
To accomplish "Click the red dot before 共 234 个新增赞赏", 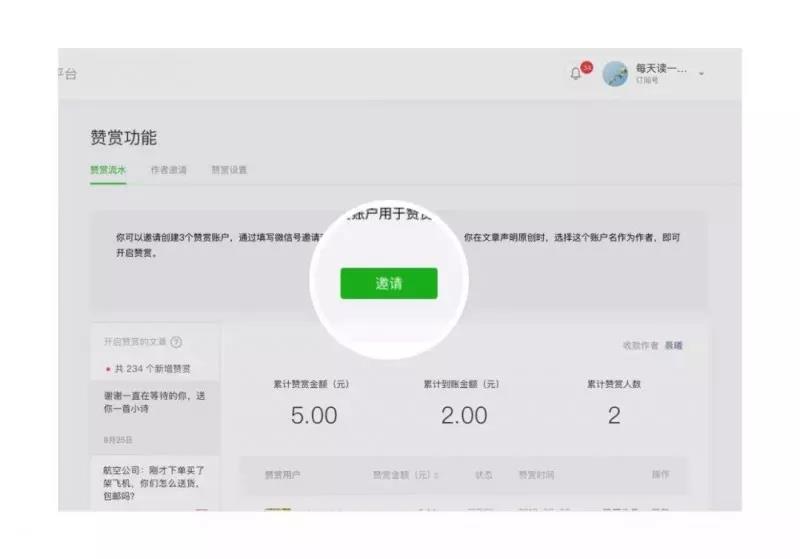I will pos(108,369).
